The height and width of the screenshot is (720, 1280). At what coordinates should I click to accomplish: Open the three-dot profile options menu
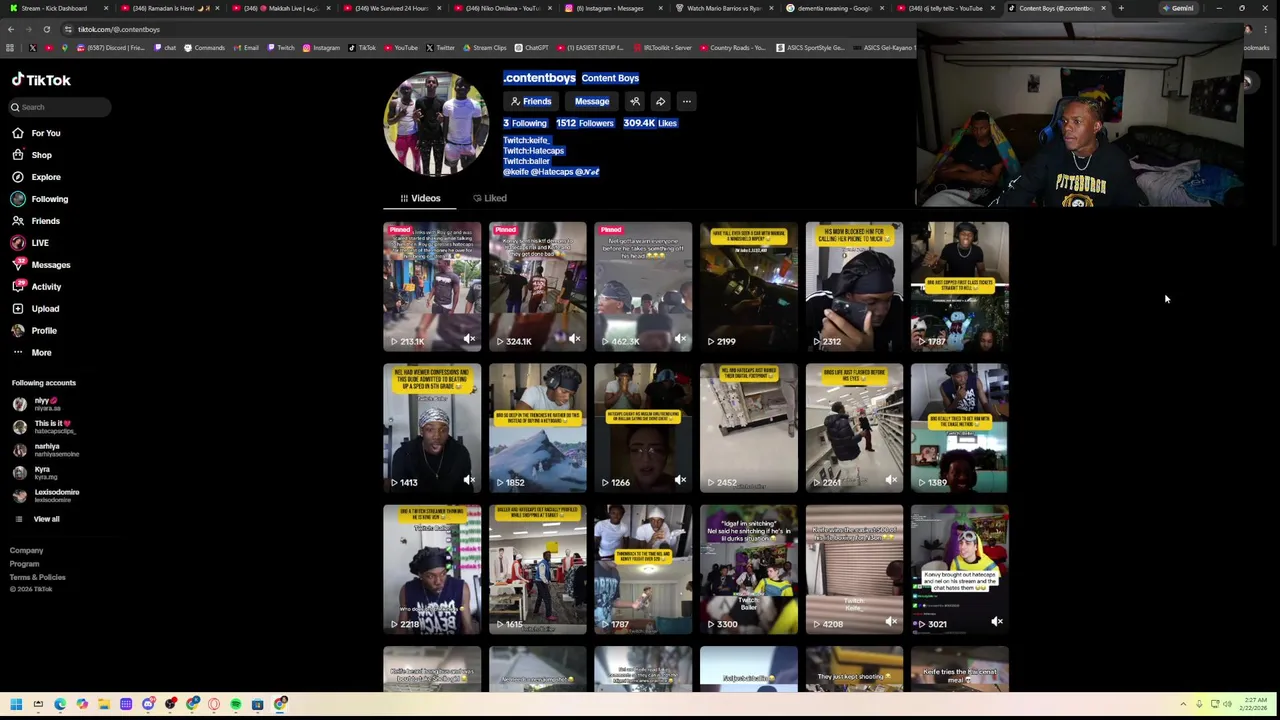(x=686, y=101)
